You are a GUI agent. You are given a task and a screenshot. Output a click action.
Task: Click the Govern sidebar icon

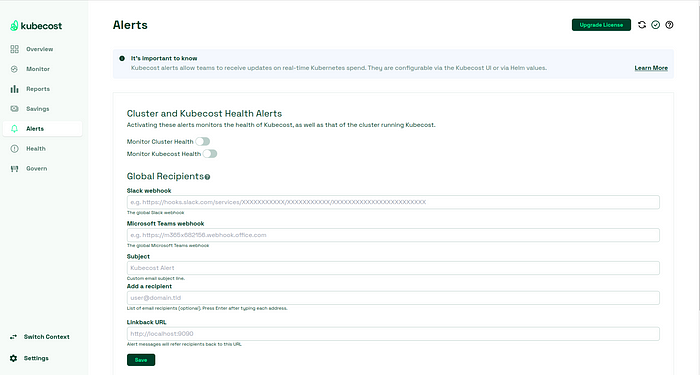[x=14, y=169]
